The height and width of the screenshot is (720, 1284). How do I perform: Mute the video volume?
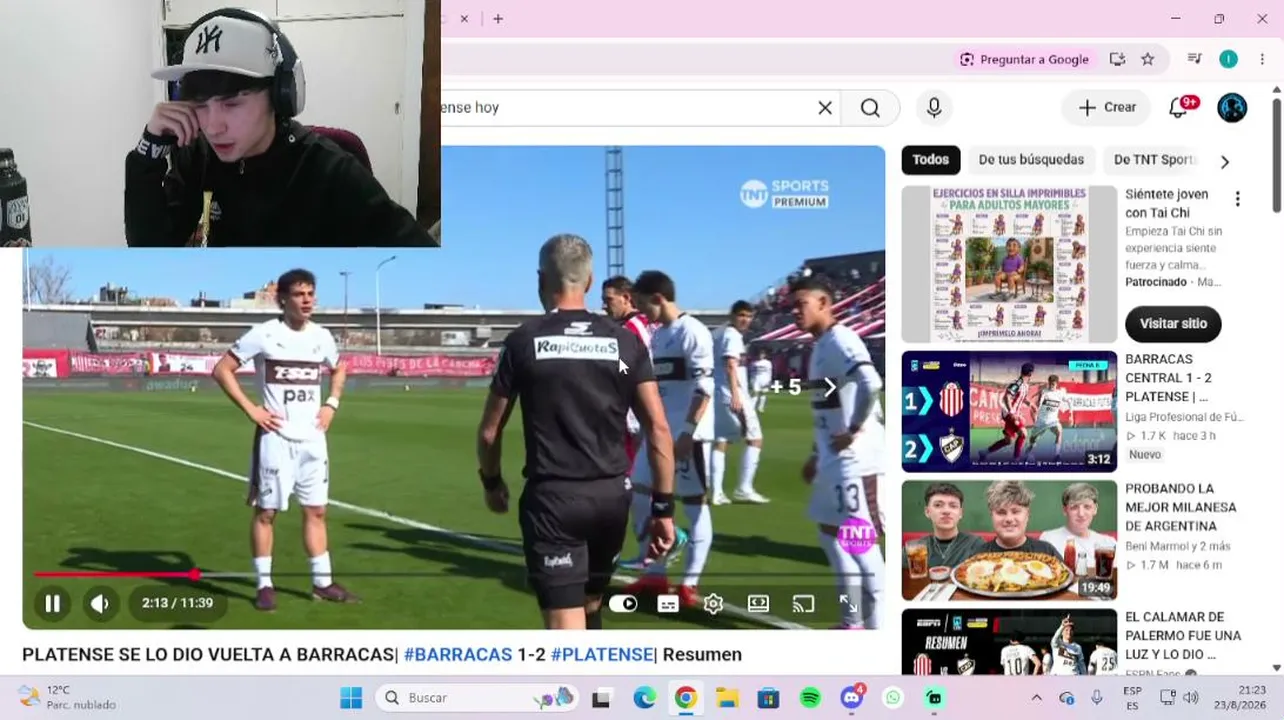[x=100, y=603]
